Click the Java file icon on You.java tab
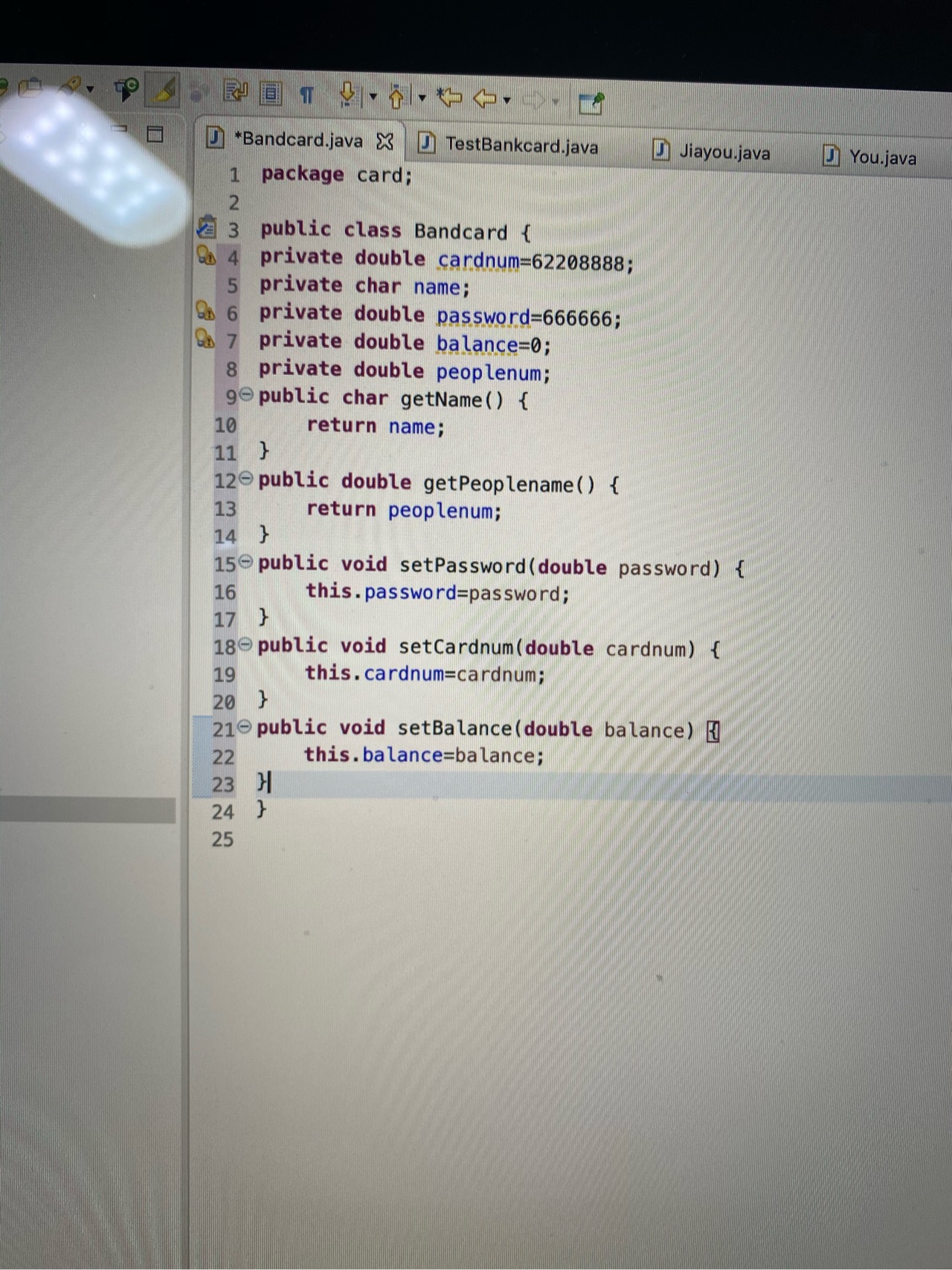Image resolution: width=952 pixels, height=1270 pixels. coord(832,155)
